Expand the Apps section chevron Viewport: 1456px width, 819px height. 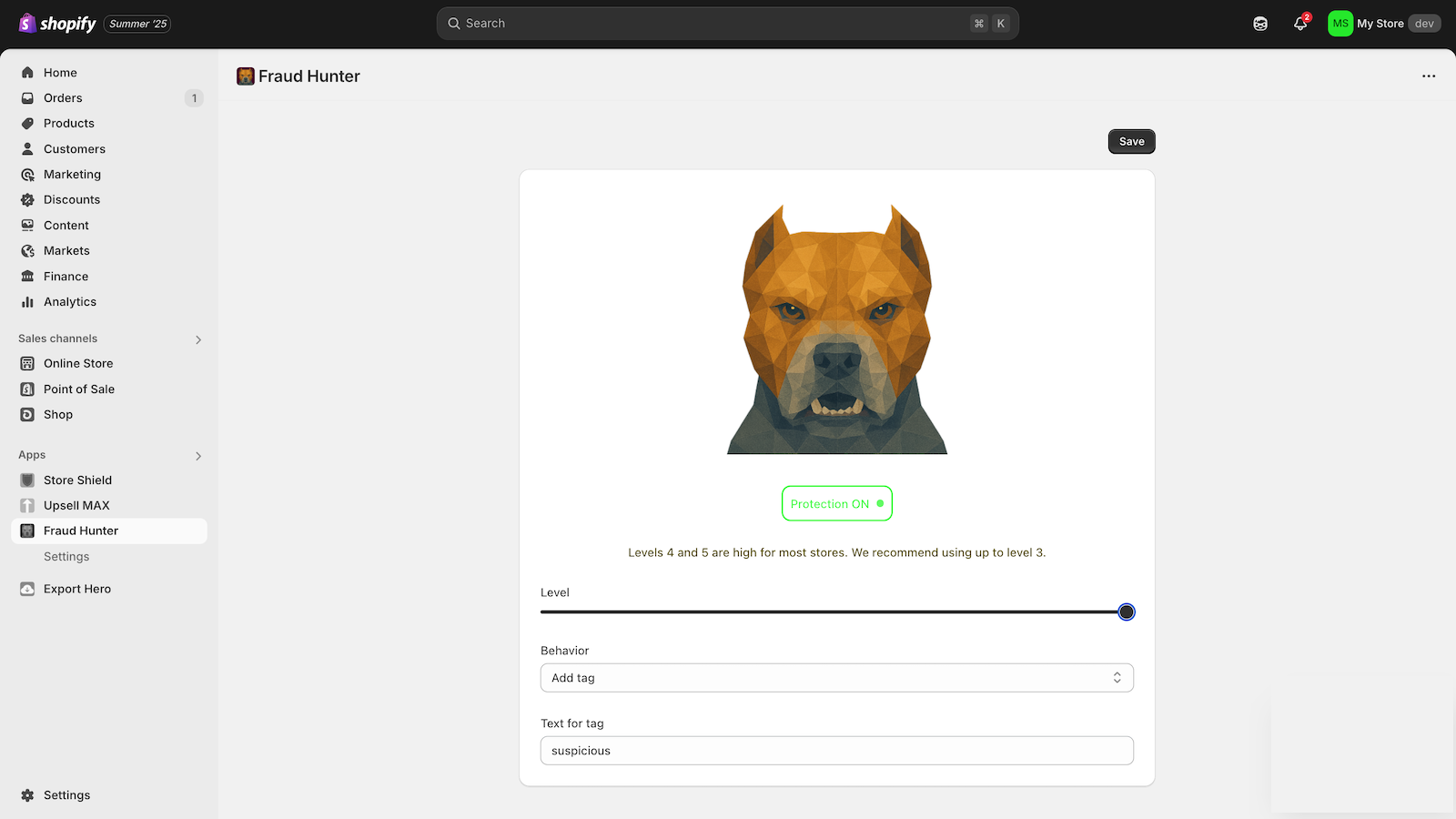(x=198, y=456)
